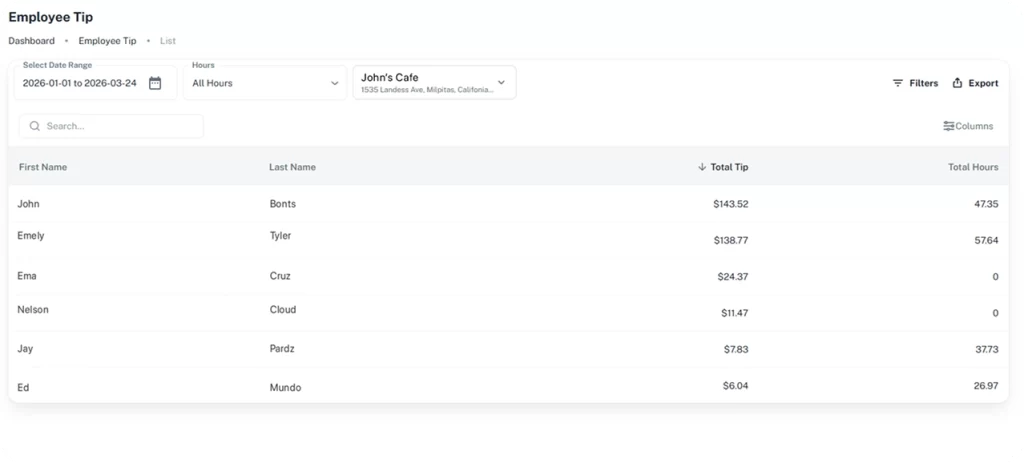Screen dimensions: 1024x463
Task: Open the Employee Tip breadcrumb link
Action: 107,41
